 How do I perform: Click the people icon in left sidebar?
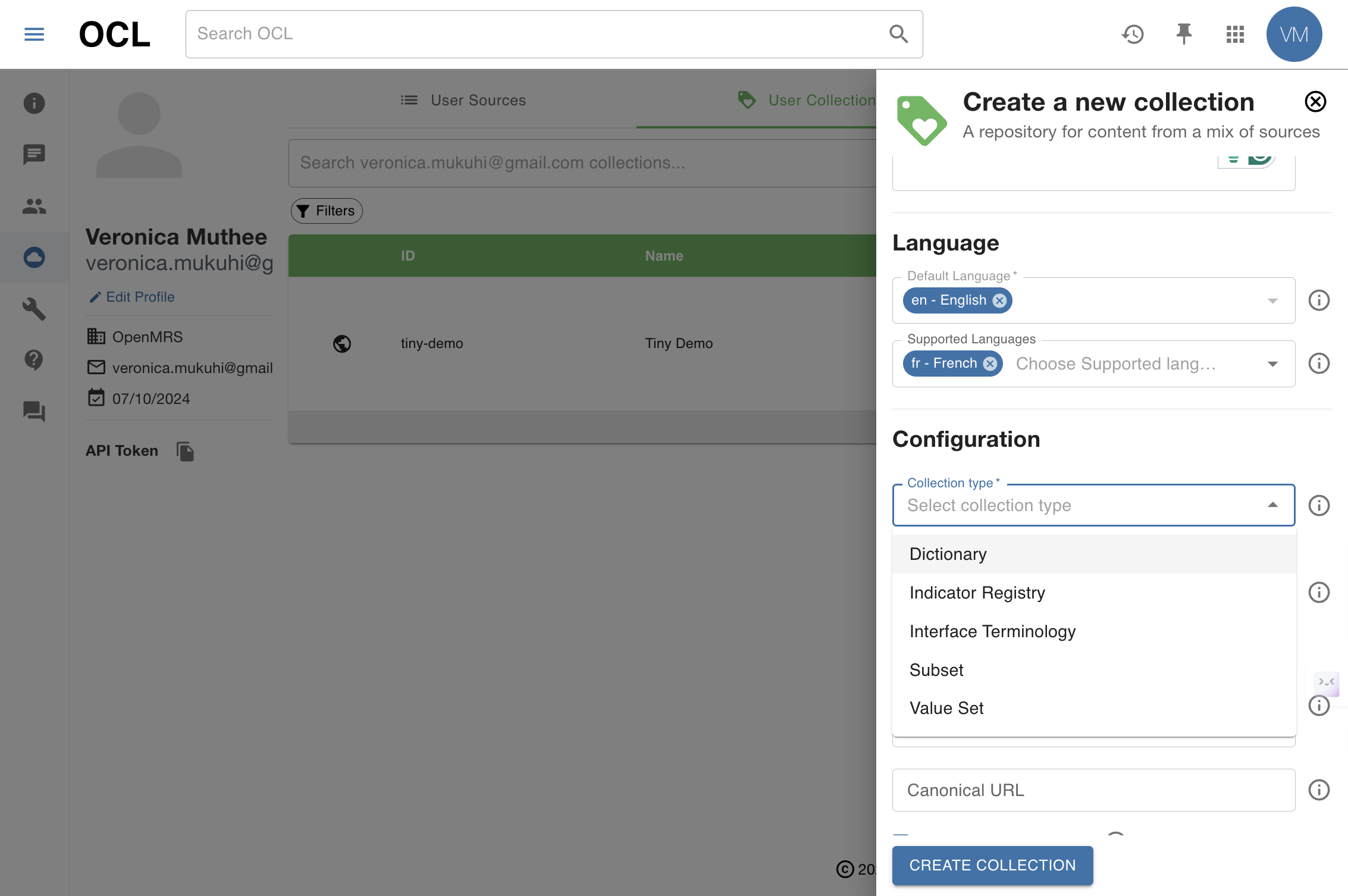[x=34, y=206]
